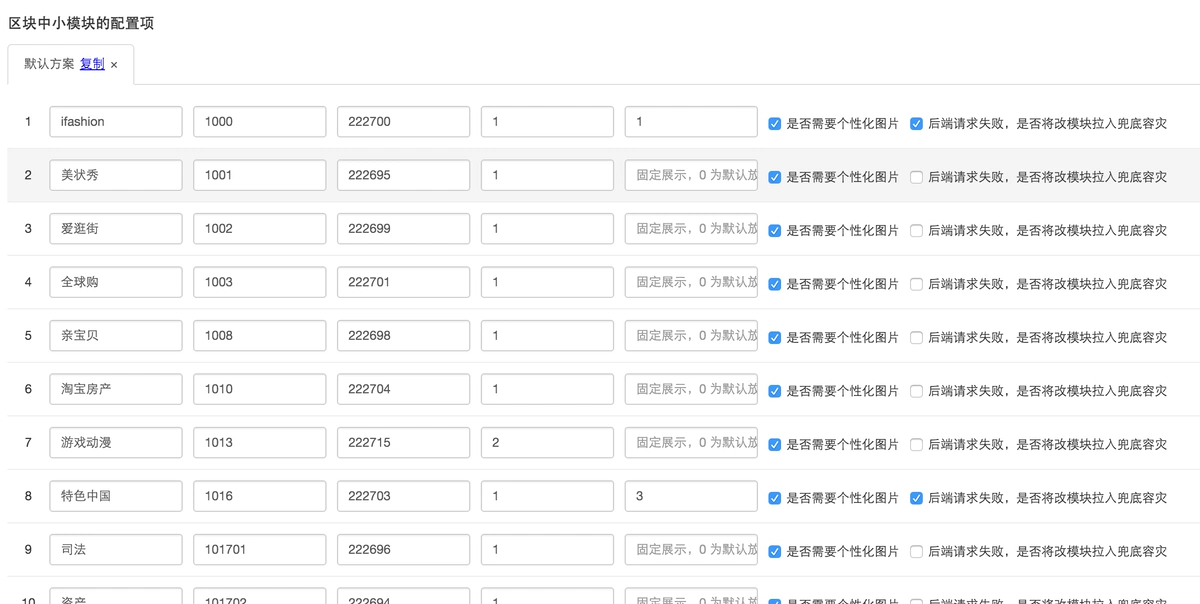Select the 默认方案 tab
1200x604 pixels.
point(71,64)
